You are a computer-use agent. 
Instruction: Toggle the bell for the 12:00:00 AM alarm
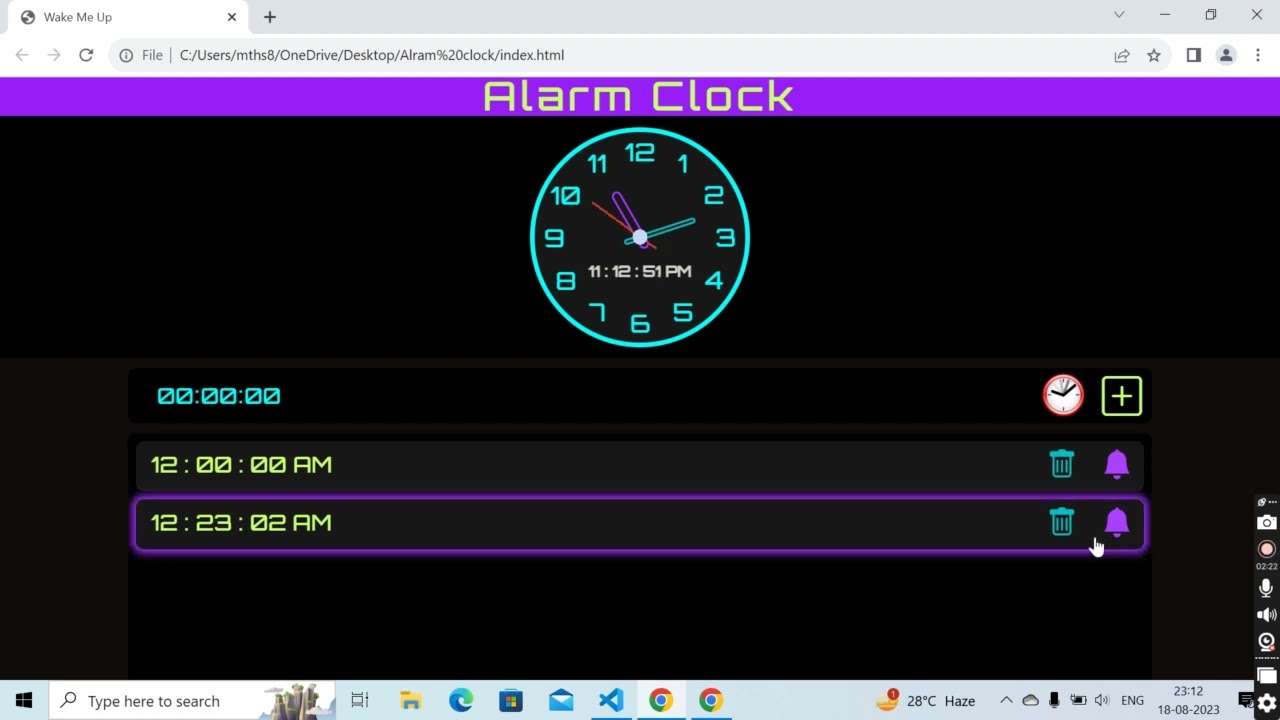coord(1117,464)
